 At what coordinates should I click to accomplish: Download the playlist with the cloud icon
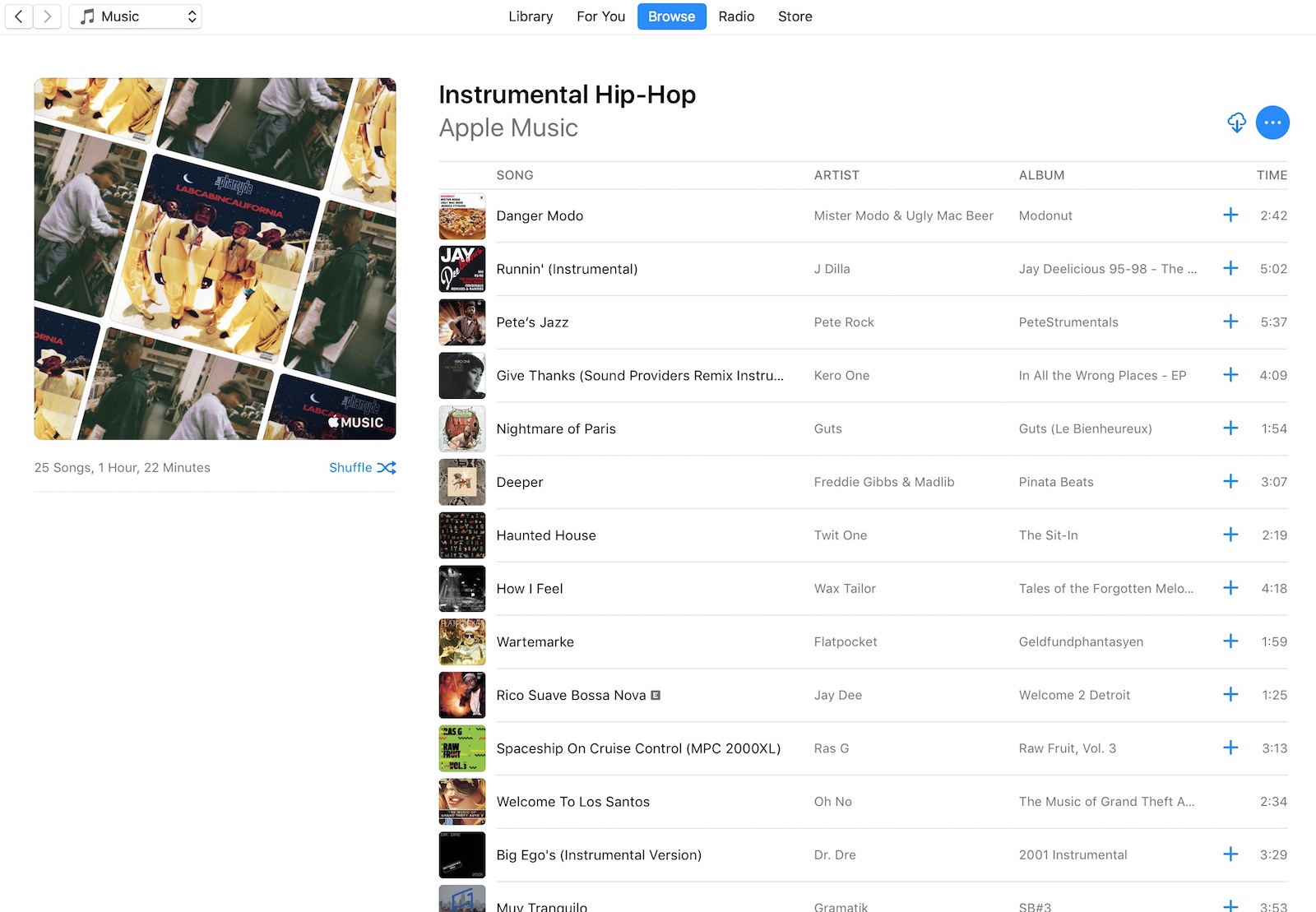1237,123
